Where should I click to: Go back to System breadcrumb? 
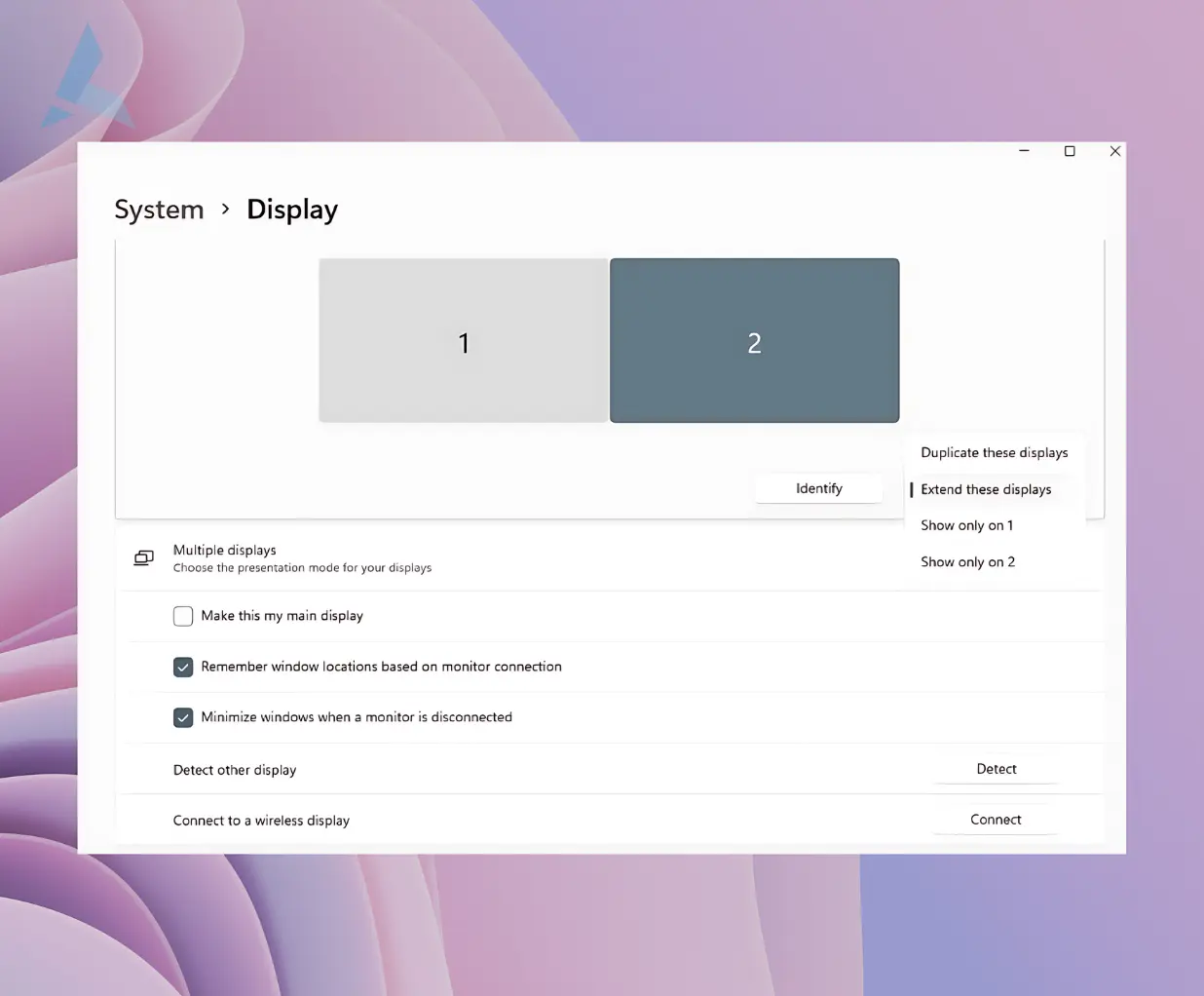tap(159, 210)
